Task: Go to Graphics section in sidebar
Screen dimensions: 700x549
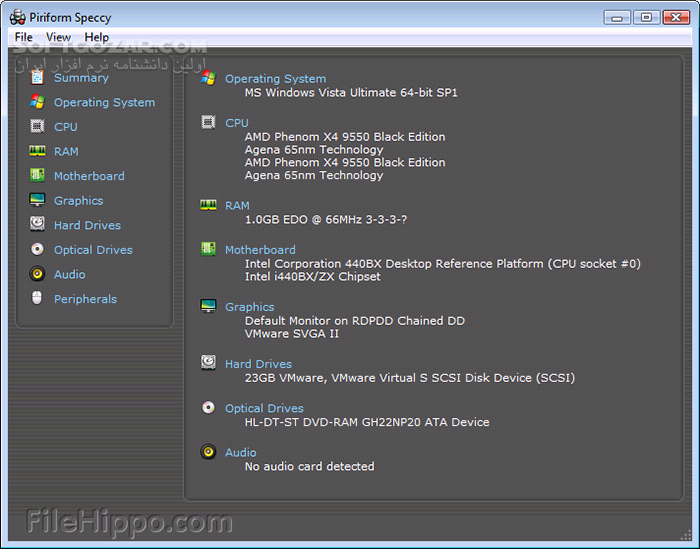Action: tap(79, 201)
